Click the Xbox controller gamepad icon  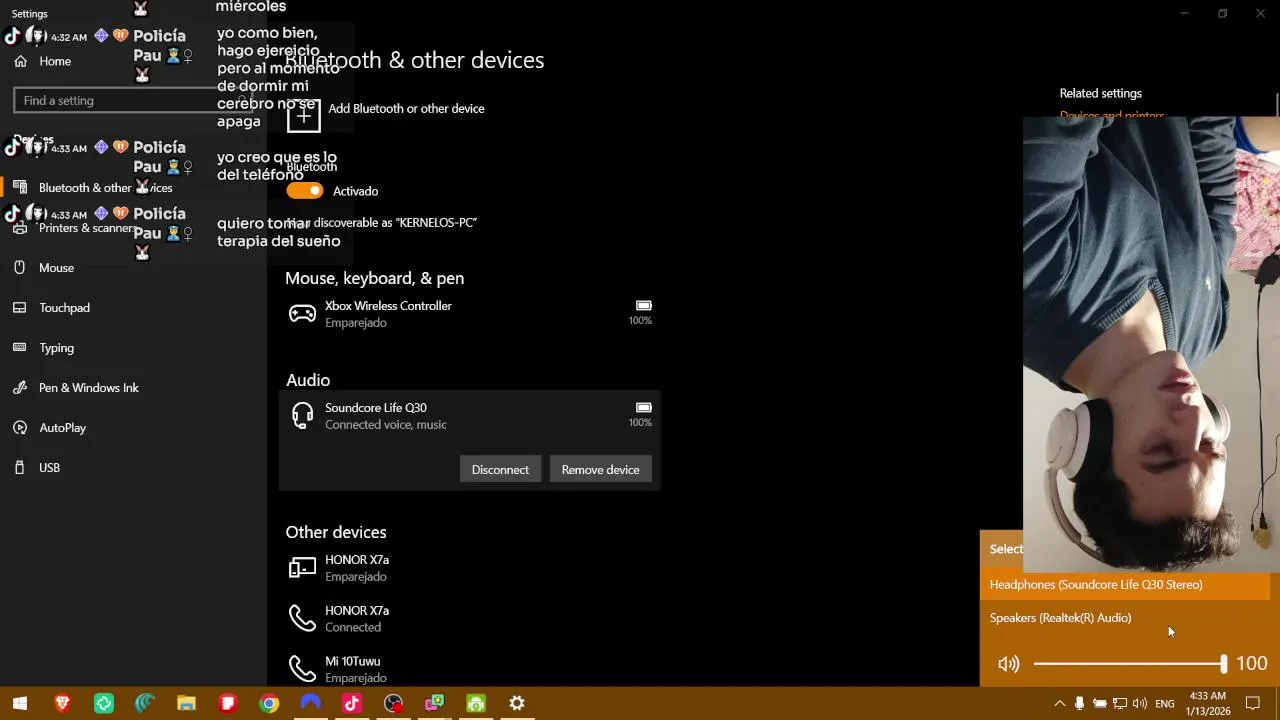[302, 314]
